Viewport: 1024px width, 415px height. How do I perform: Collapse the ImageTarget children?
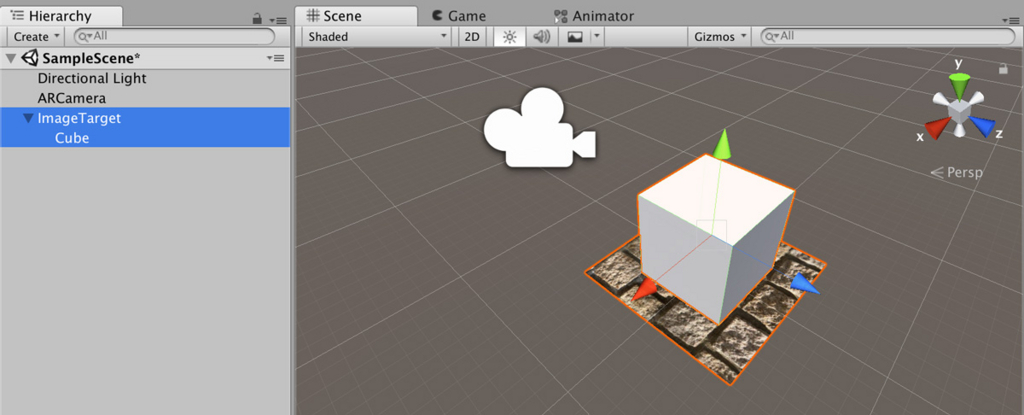point(27,118)
